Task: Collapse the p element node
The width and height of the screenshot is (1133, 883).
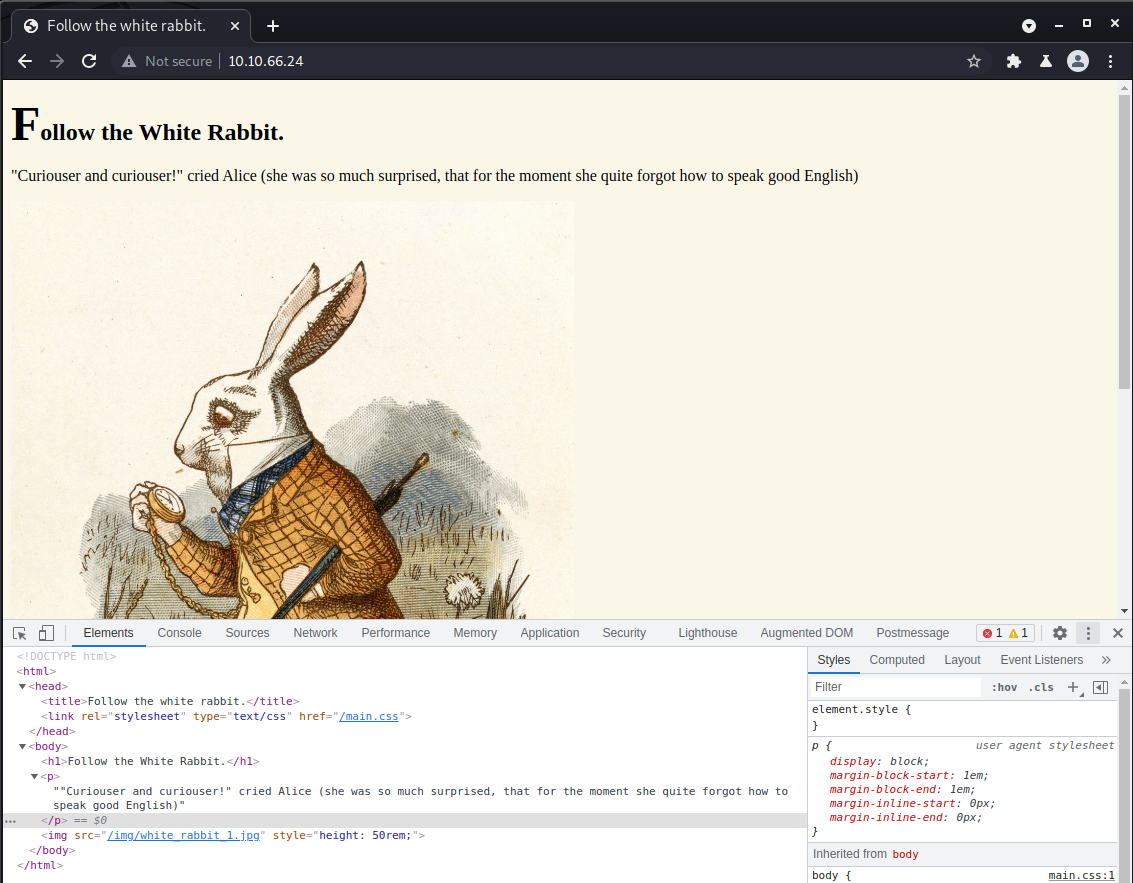Action: click(34, 777)
